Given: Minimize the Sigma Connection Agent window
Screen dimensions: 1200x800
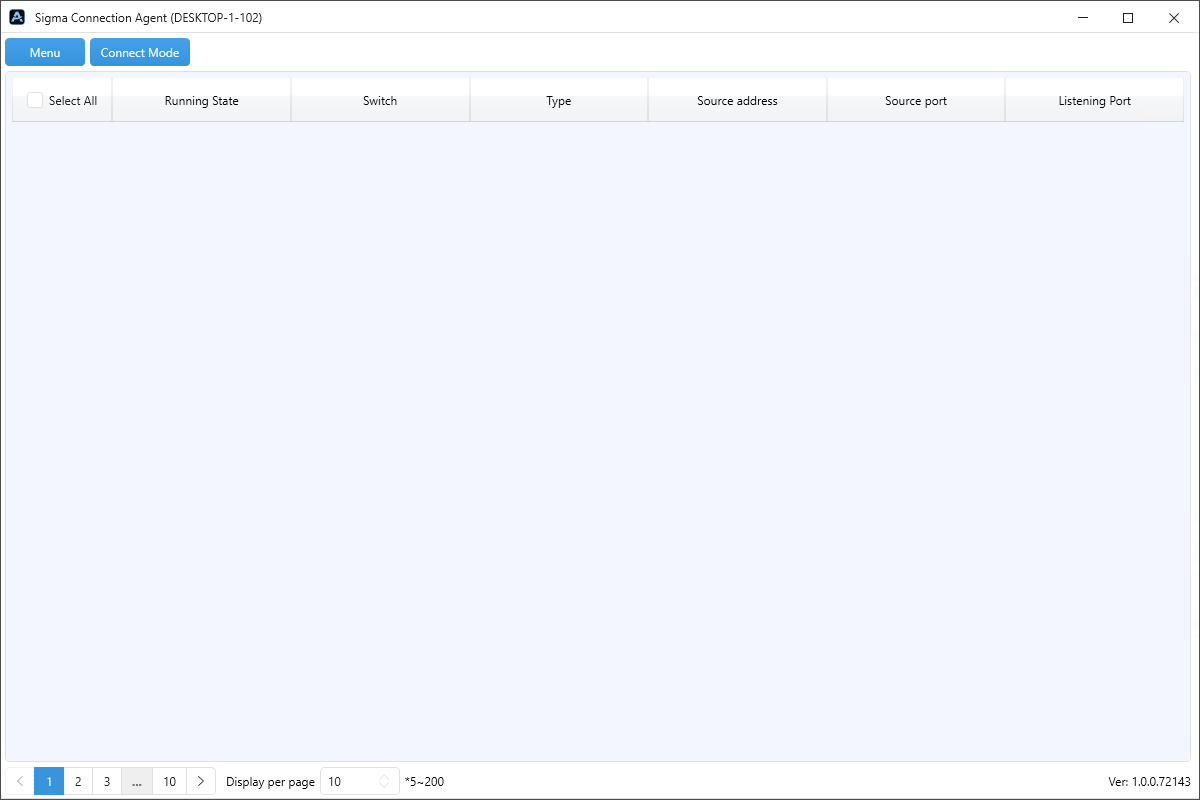Looking at the screenshot, I should [1083, 18].
